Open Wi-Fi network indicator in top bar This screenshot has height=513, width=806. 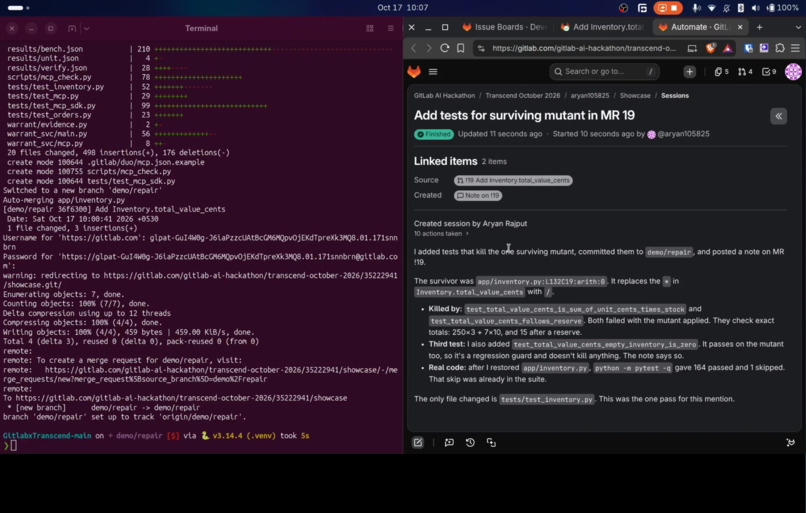pos(711,8)
